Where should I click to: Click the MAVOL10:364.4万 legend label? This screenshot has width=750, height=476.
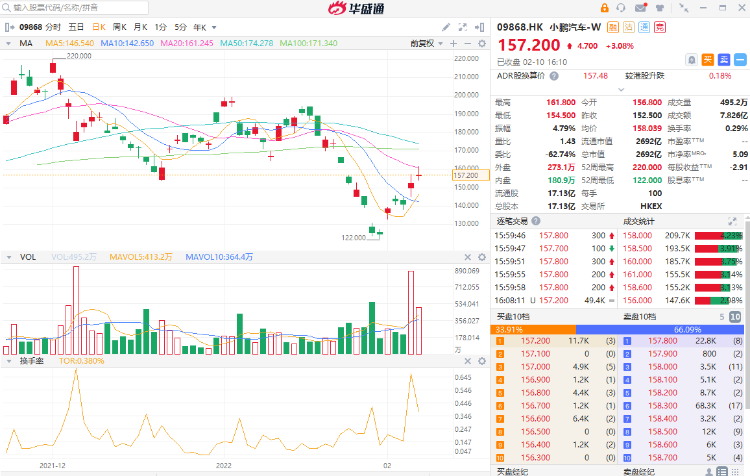pyautogui.click(x=219, y=257)
